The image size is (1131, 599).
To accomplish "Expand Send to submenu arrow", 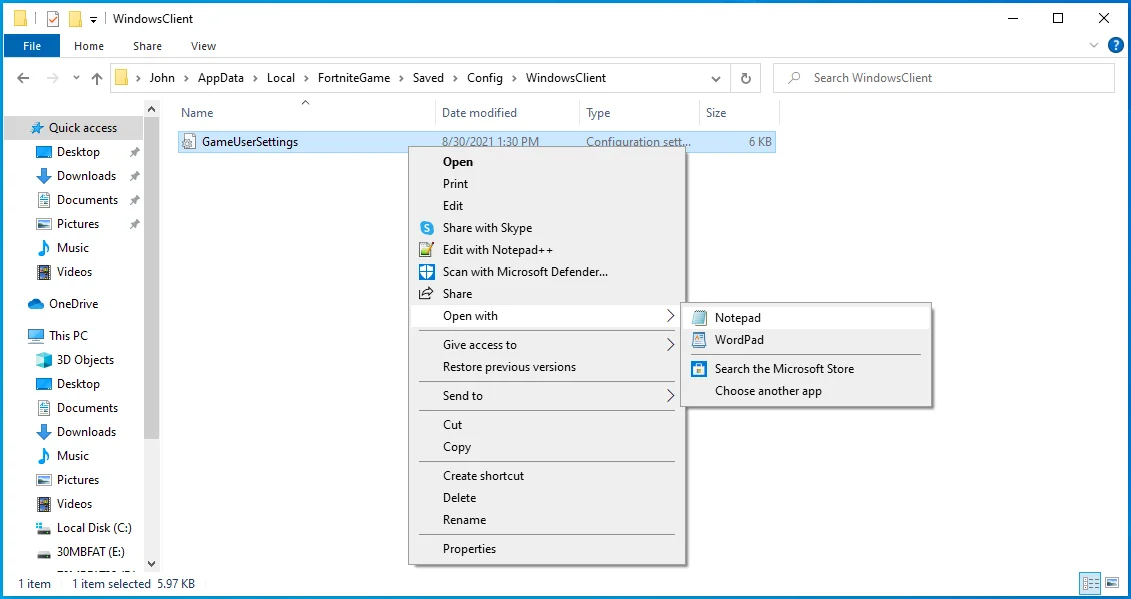I will pyautogui.click(x=670, y=396).
